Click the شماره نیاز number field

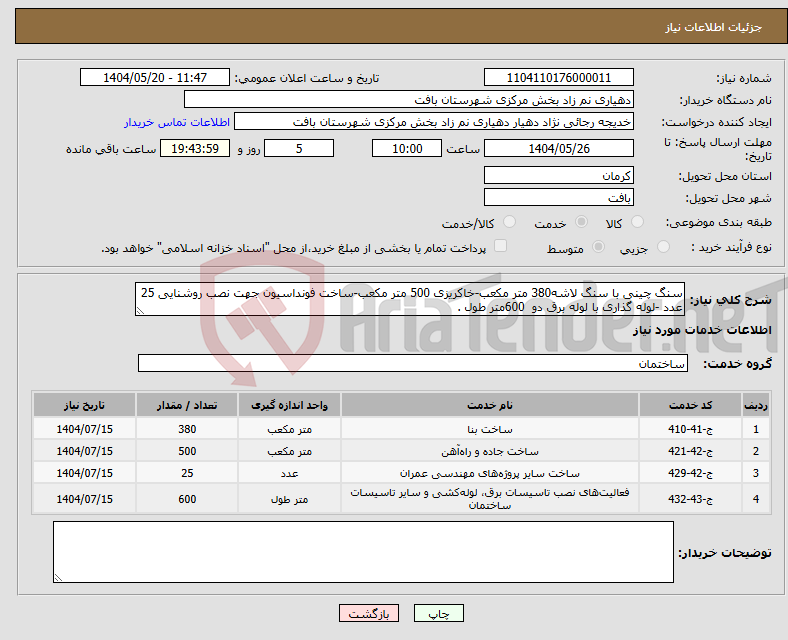[x=558, y=77]
